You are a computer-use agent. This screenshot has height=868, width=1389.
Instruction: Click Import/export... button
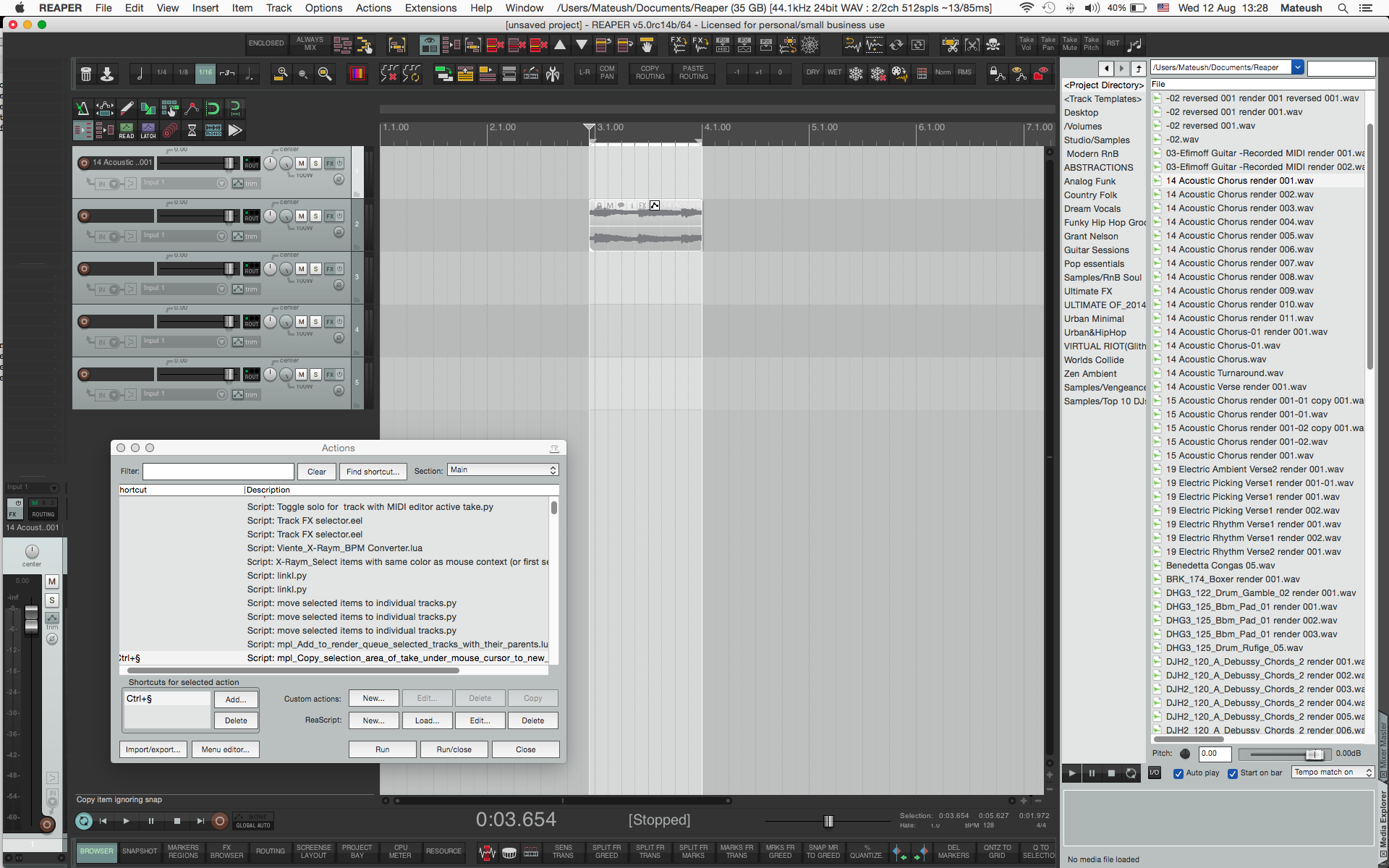pos(153,749)
